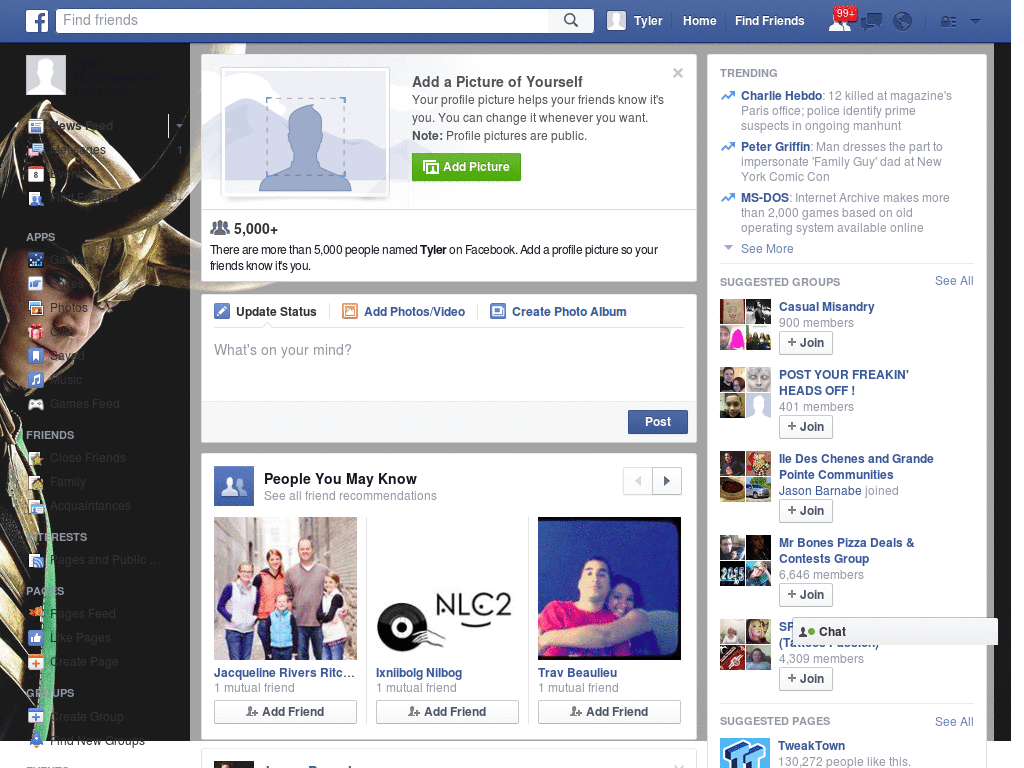
Task: Click the search magnifier icon
Action: pyautogui.click(x=571, y=20)
